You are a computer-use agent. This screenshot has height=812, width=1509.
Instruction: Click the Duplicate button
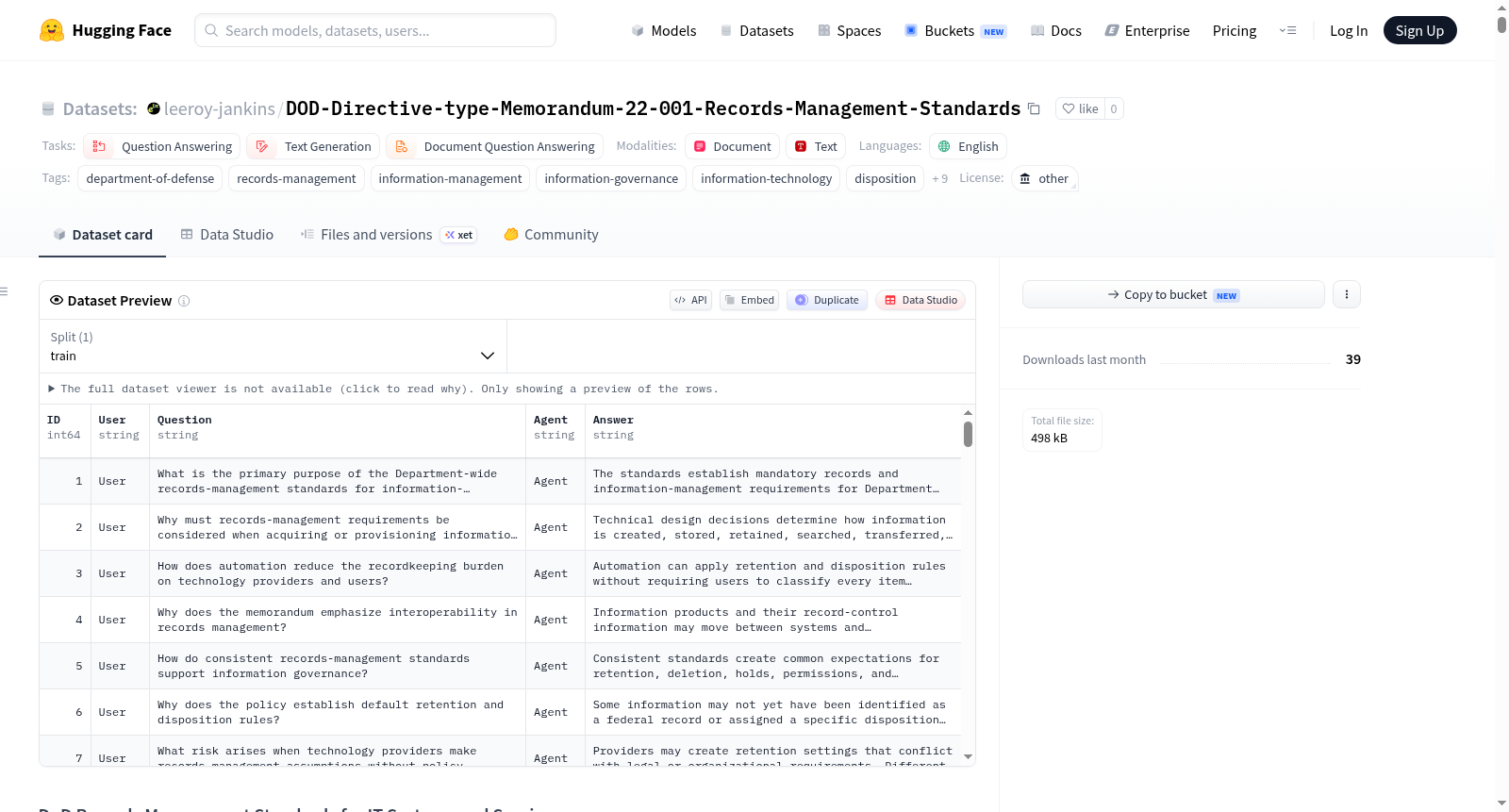pos(827,300)
